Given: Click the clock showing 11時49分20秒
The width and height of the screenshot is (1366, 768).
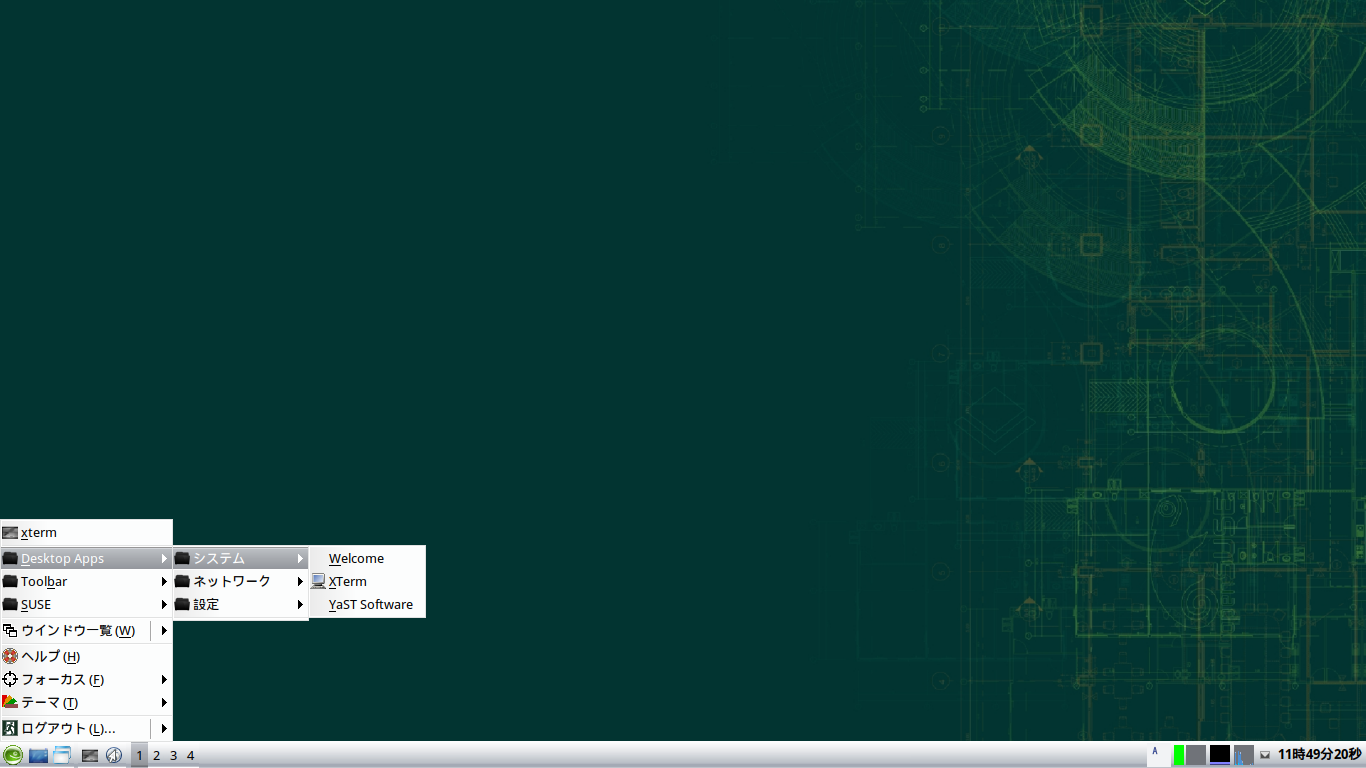Looking at the screenshot, I should (x=1319, y=755).
